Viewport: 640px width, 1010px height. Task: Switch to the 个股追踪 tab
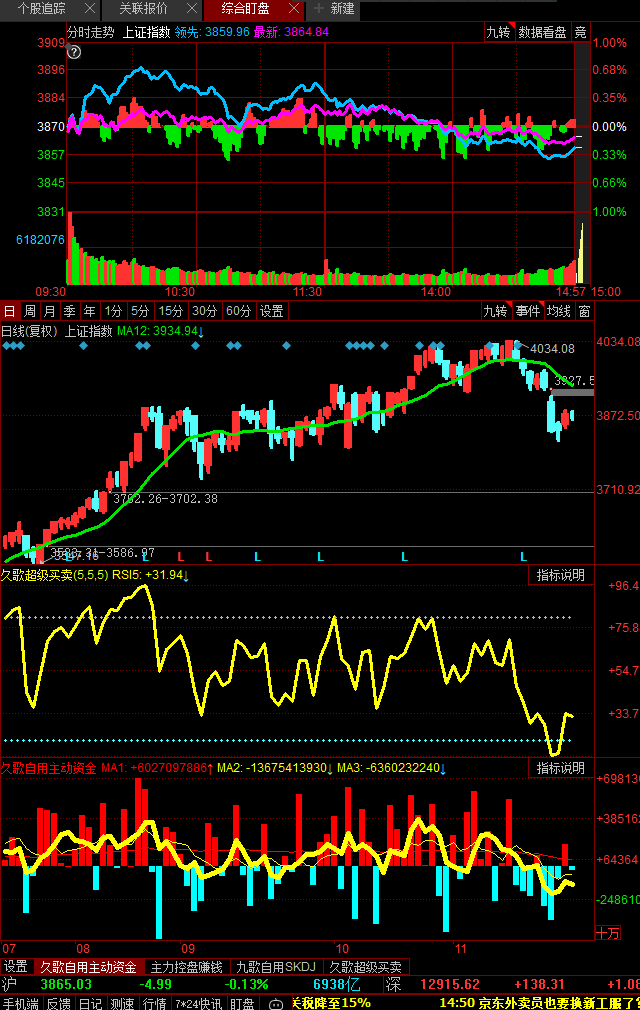(x=42, y=9)
